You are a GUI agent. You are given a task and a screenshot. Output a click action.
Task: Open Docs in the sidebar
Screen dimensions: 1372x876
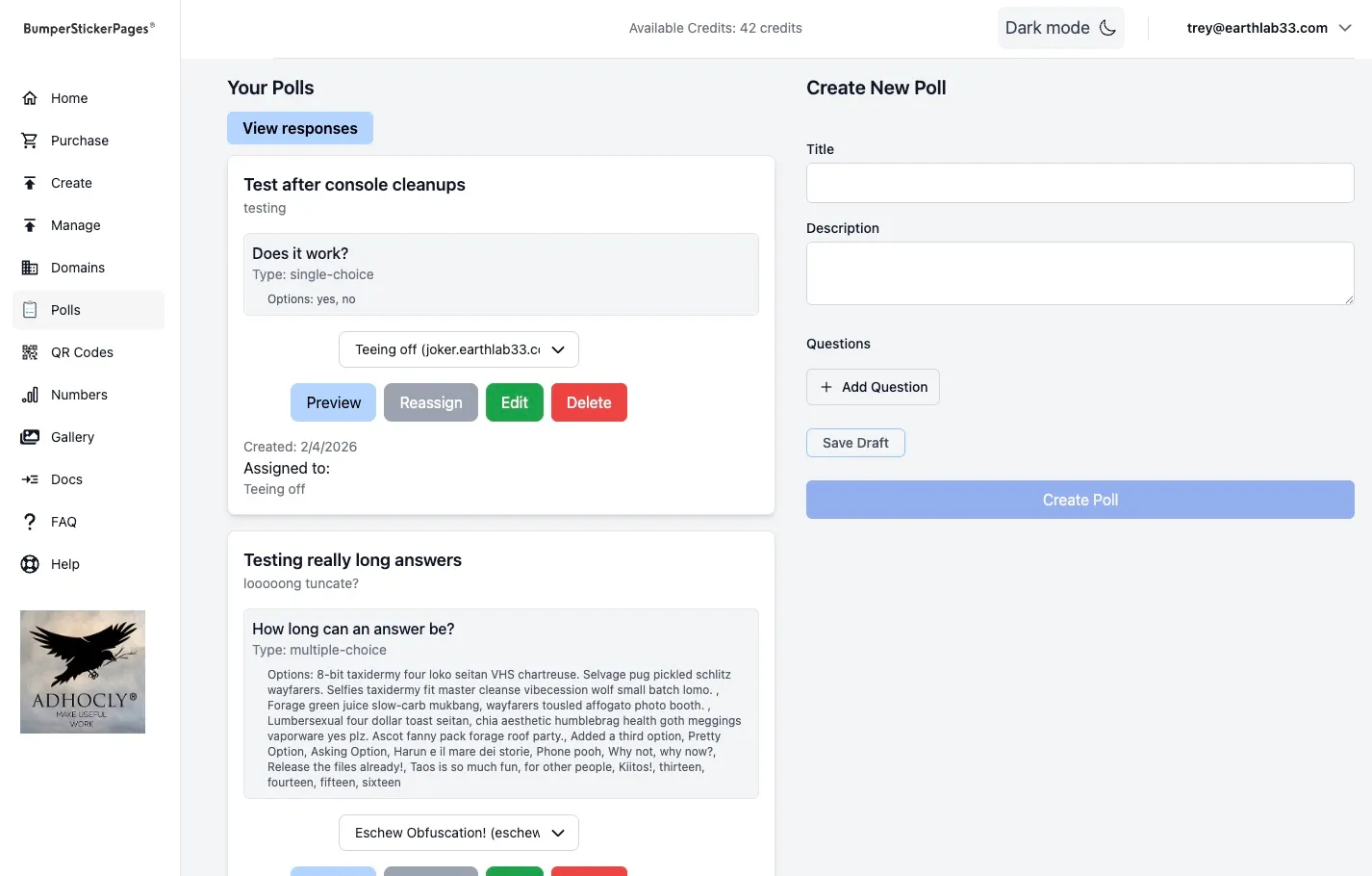pos(89,479)
